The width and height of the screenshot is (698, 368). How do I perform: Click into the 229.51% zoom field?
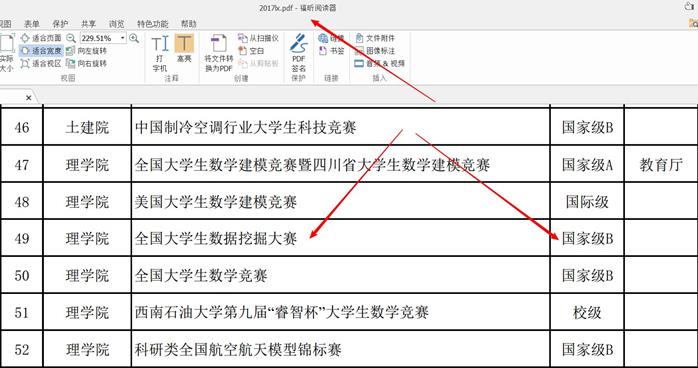99,38
